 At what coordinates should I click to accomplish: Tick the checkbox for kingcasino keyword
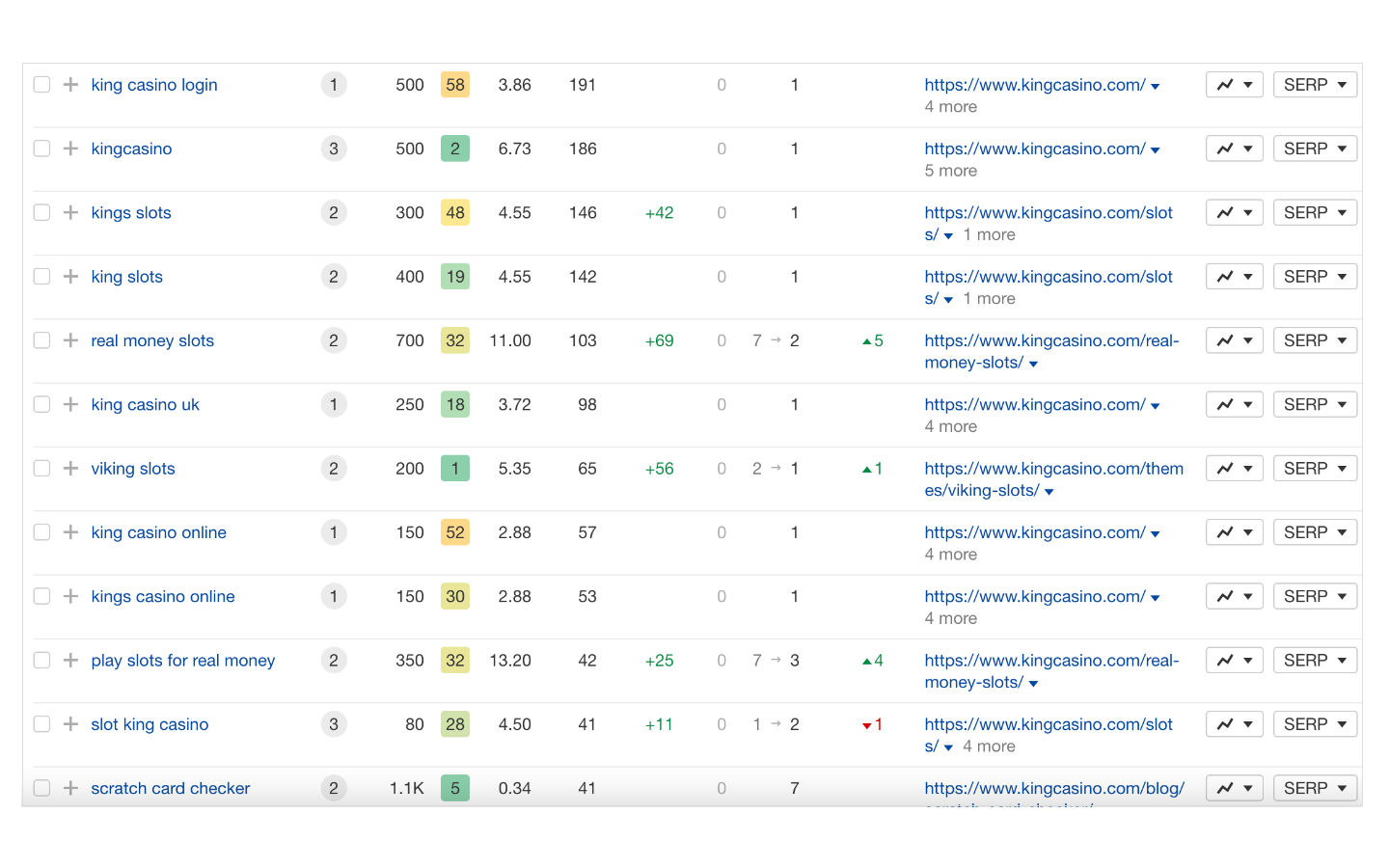click(41, 149)
